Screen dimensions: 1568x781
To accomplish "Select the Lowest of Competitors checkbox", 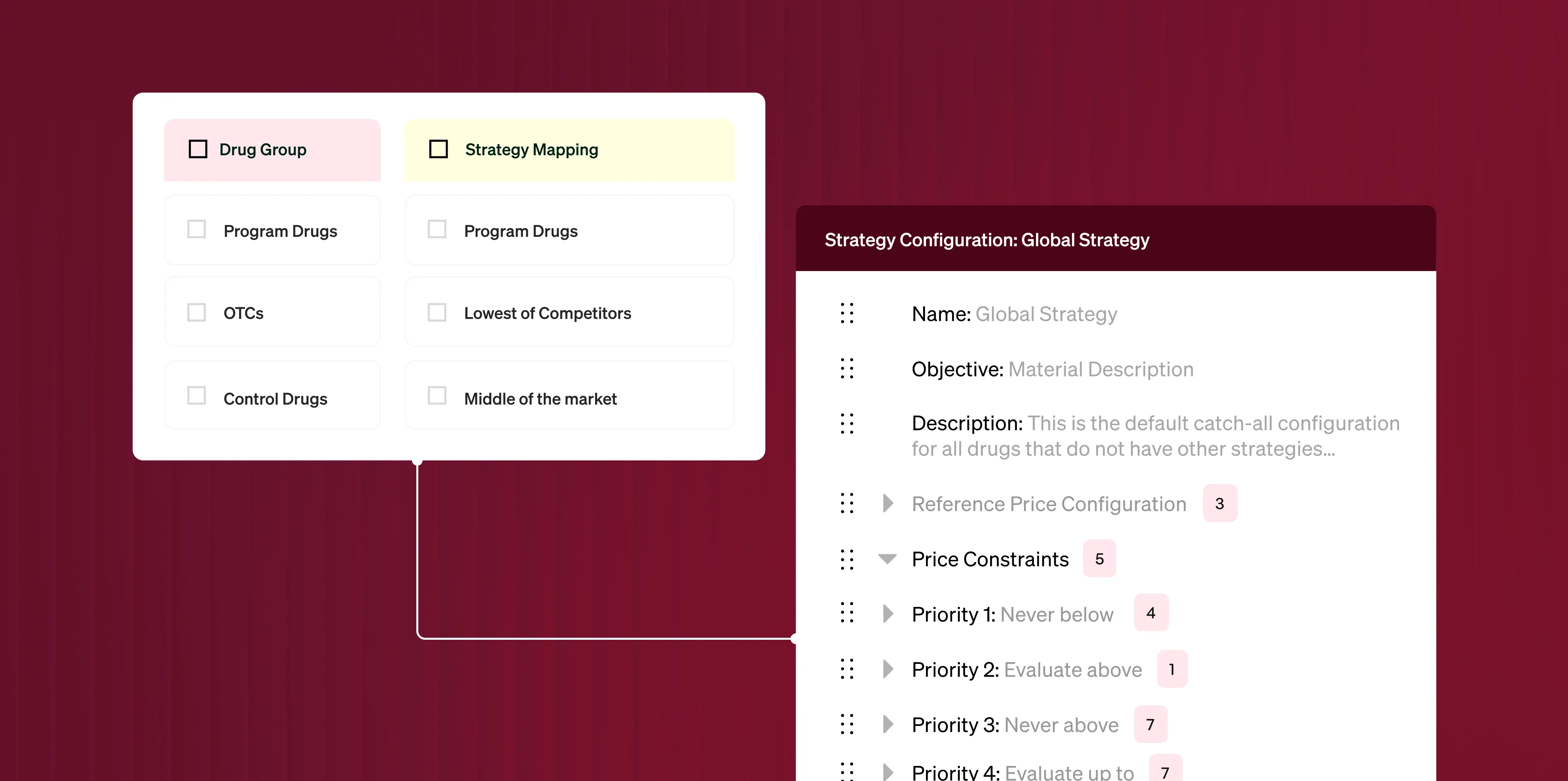I will coord(437,313).
